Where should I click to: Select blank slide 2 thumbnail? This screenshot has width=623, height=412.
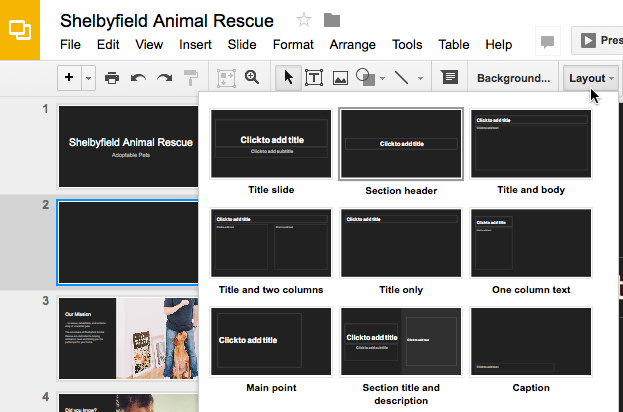(128, 243)
